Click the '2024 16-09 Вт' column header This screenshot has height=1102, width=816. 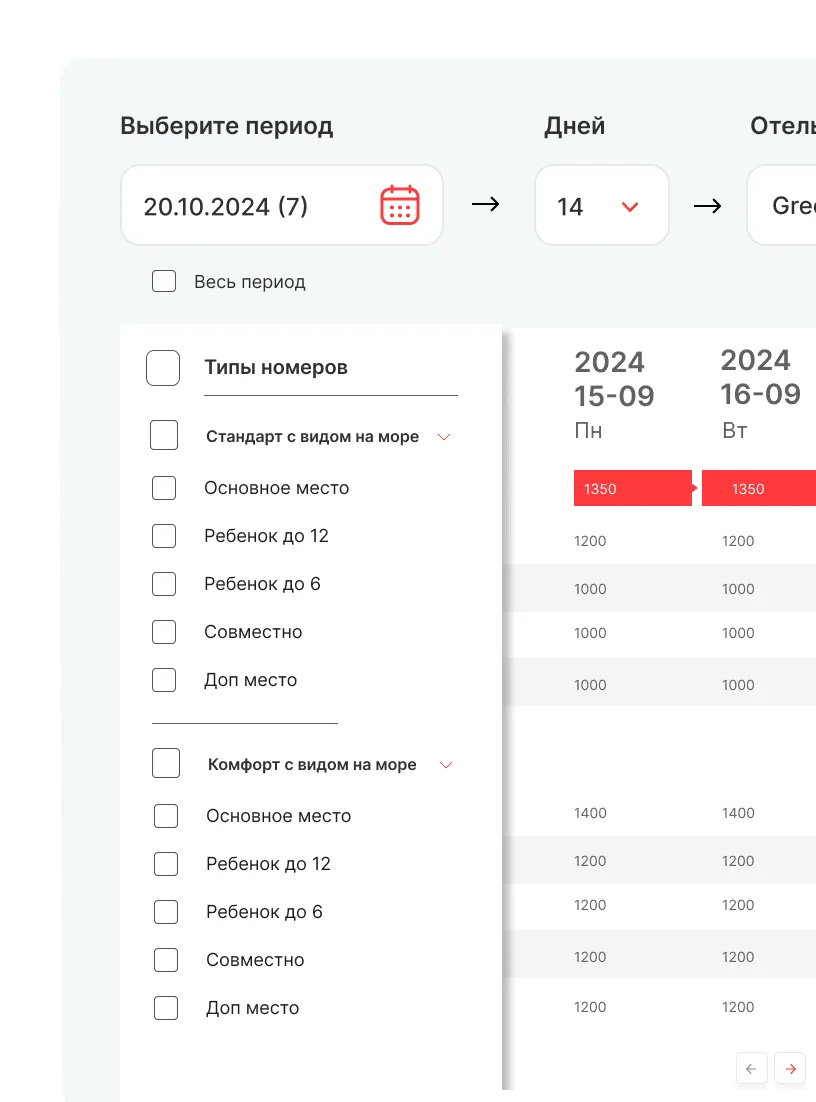760,394
